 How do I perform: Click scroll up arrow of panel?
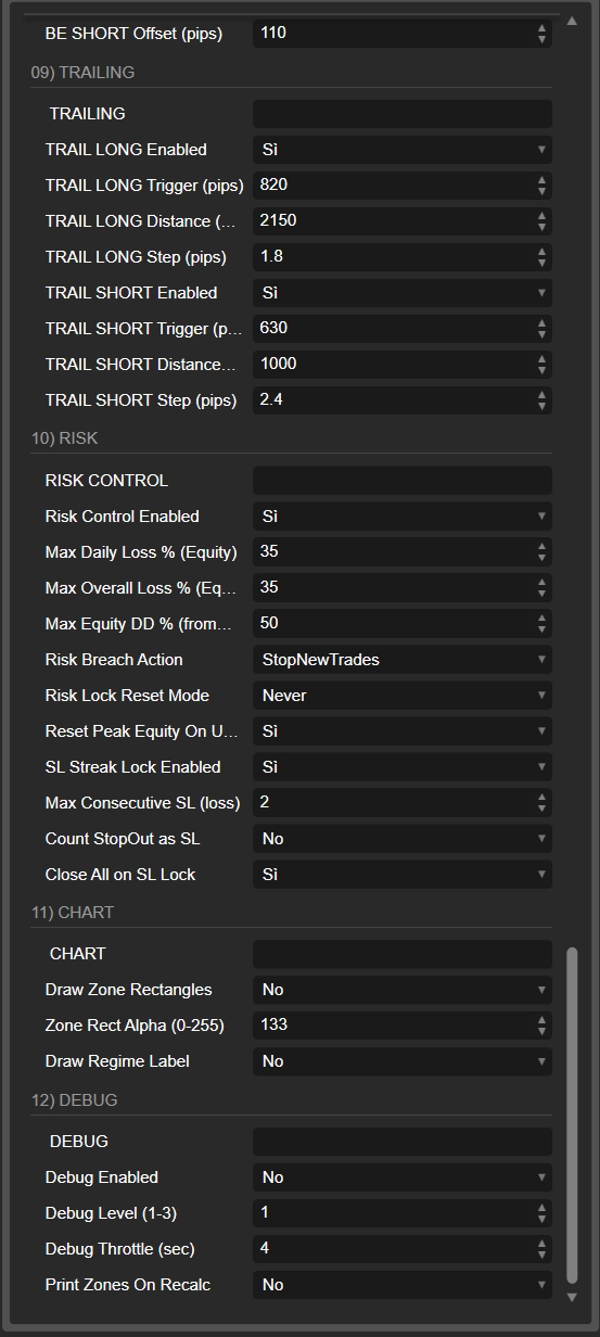click(x=572, y=20)
